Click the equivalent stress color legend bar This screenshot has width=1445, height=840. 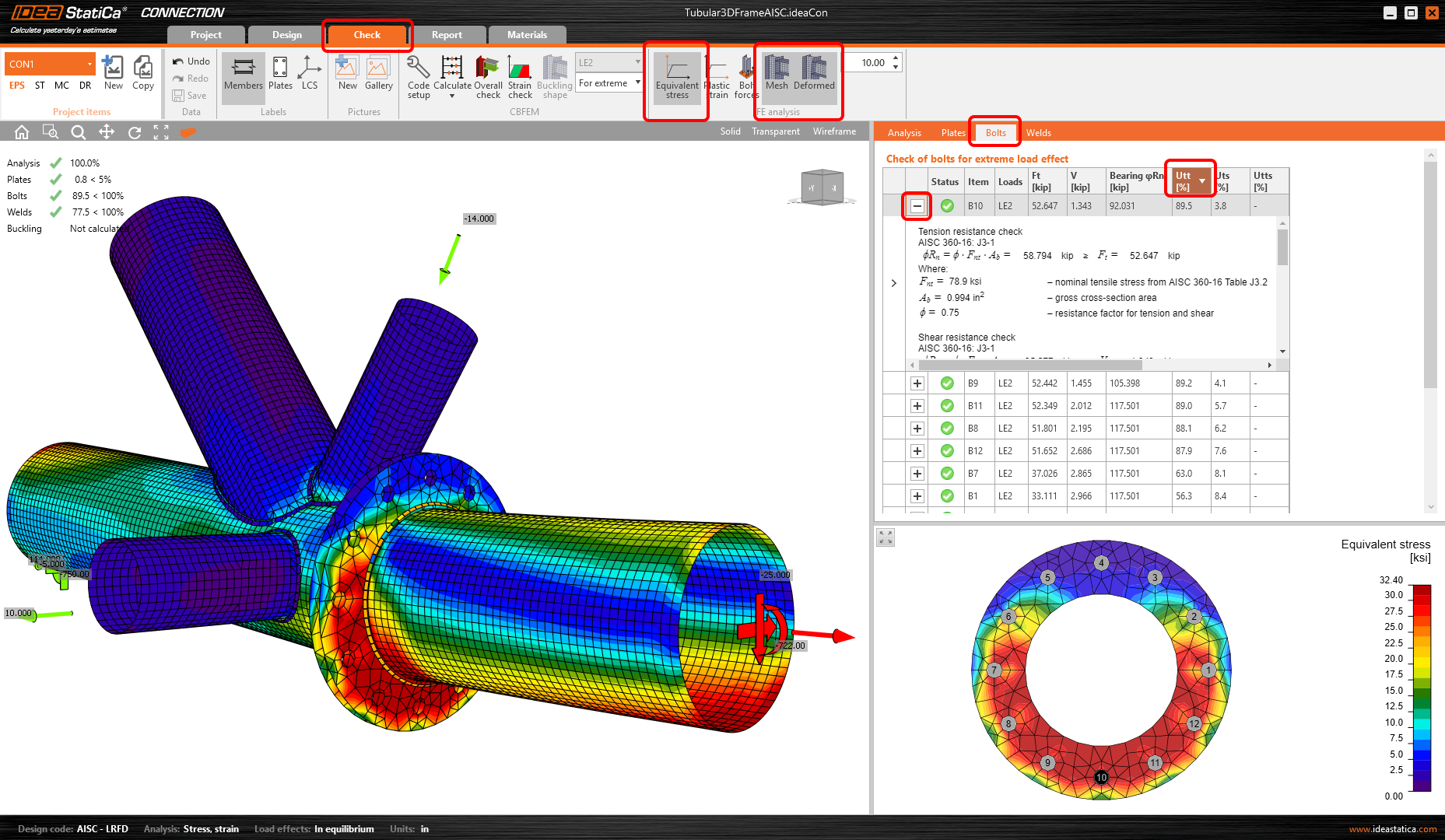coord(1422,688)
